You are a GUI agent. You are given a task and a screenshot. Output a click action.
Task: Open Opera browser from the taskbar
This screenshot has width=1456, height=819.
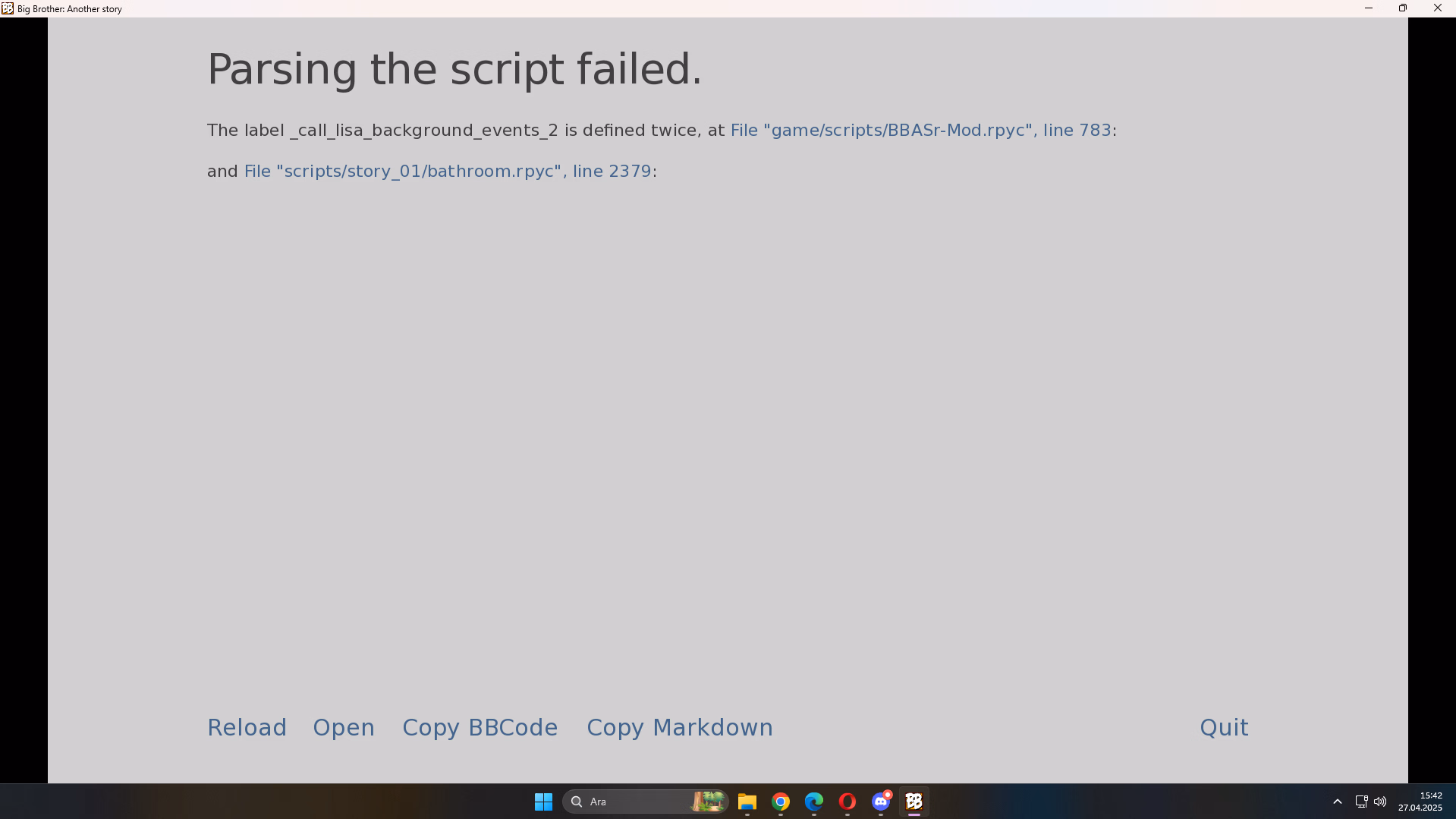point(847,802)
